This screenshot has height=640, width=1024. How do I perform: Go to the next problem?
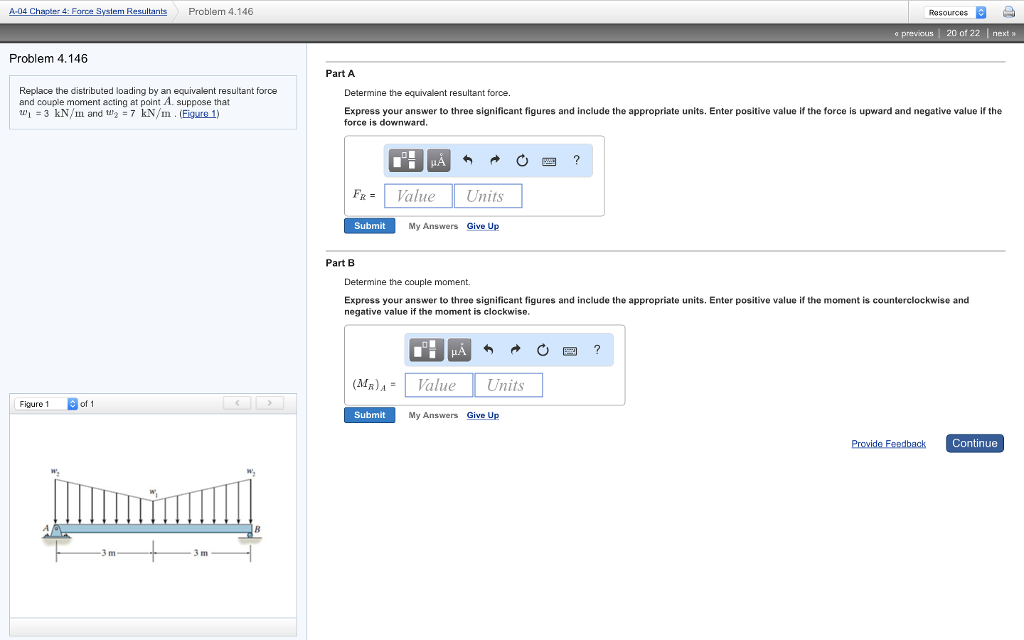click(1003, 33)
